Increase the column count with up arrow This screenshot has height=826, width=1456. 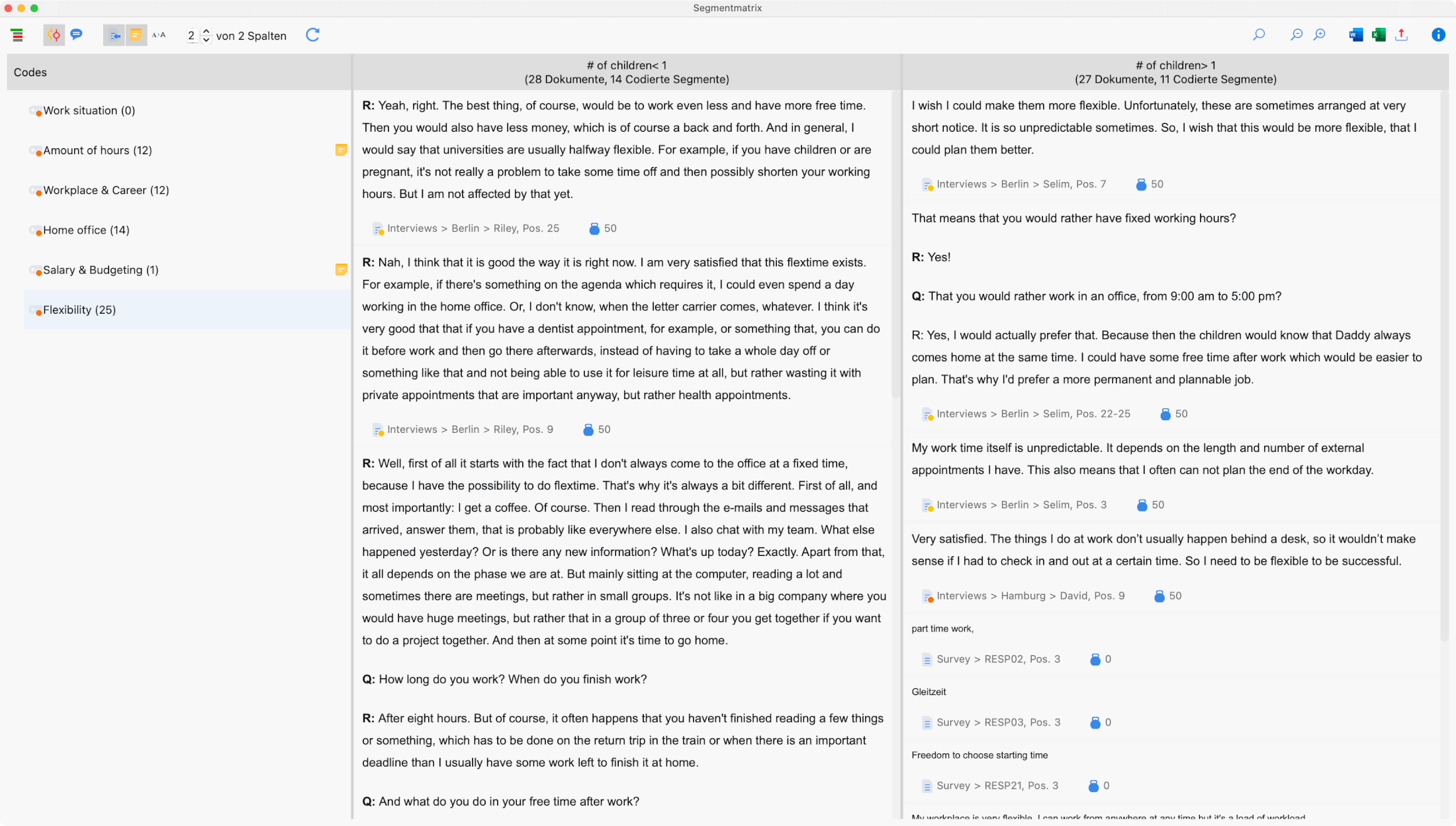206,30
